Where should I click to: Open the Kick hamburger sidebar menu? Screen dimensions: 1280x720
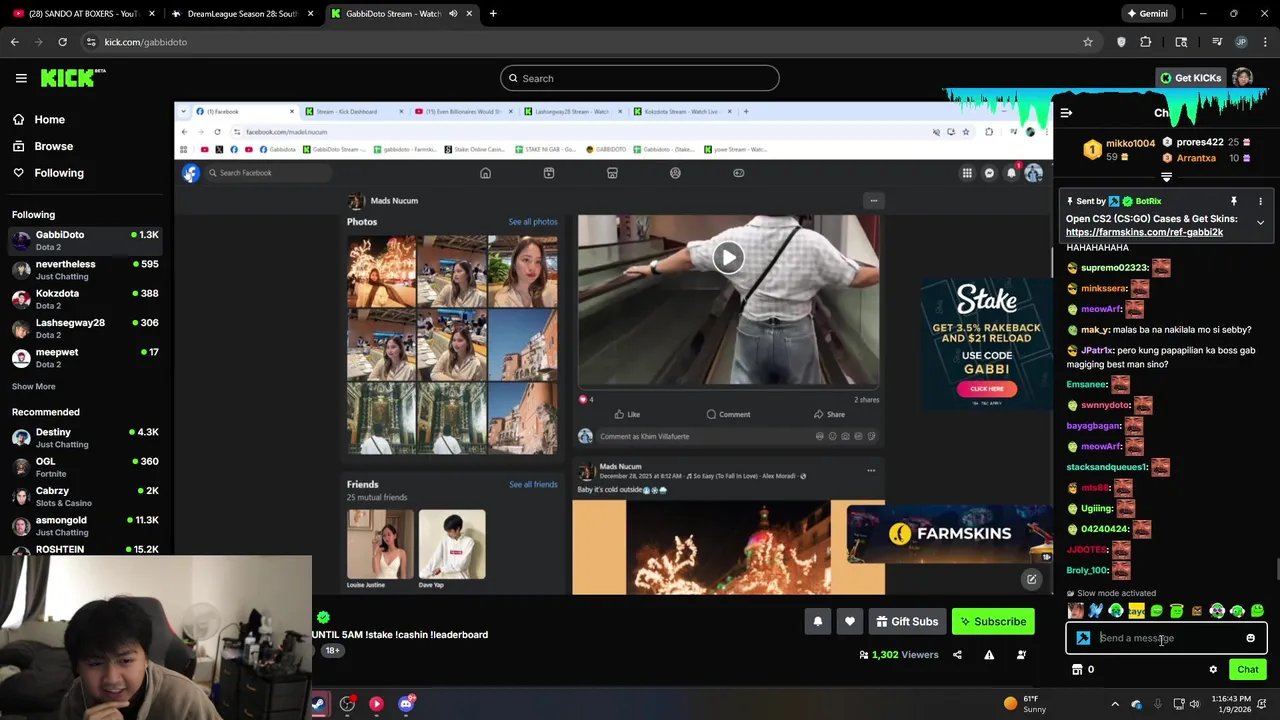pos(20,78)
